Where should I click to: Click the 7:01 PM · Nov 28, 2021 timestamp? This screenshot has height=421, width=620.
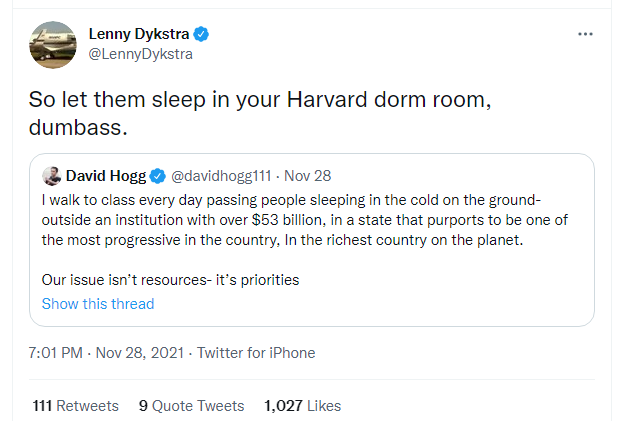(x=106, y=353)
